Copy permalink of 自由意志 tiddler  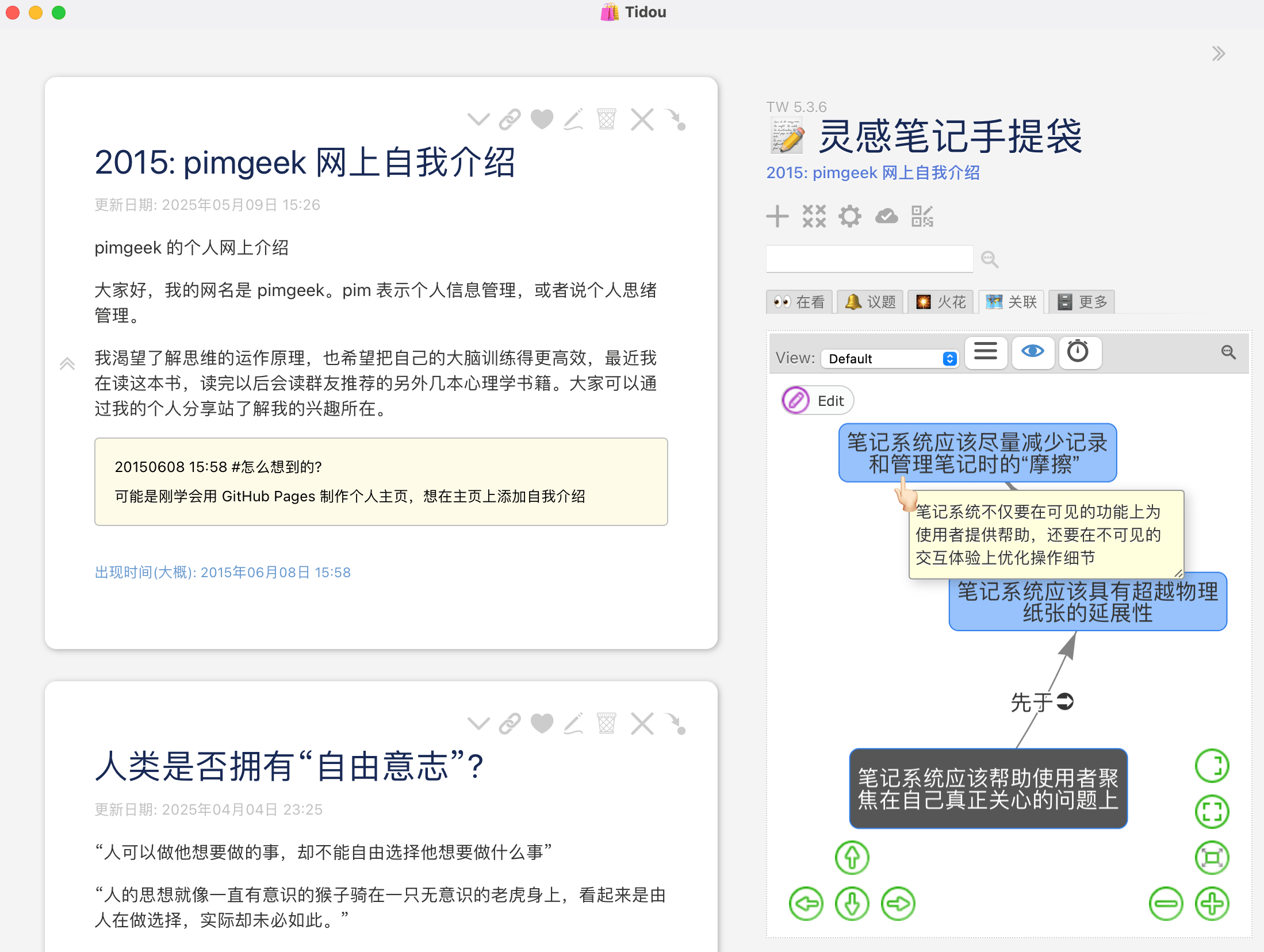510,723
